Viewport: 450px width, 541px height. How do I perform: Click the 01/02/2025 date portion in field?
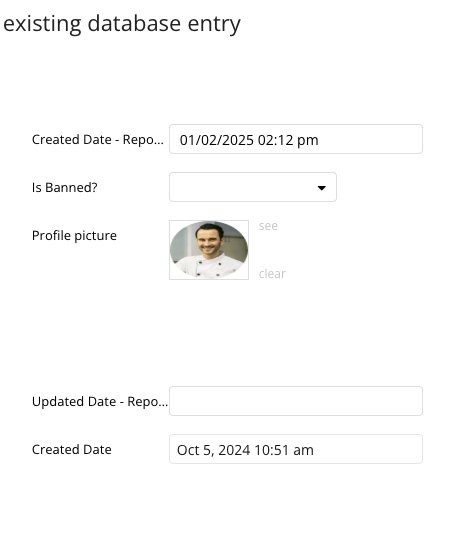[217, 140]
